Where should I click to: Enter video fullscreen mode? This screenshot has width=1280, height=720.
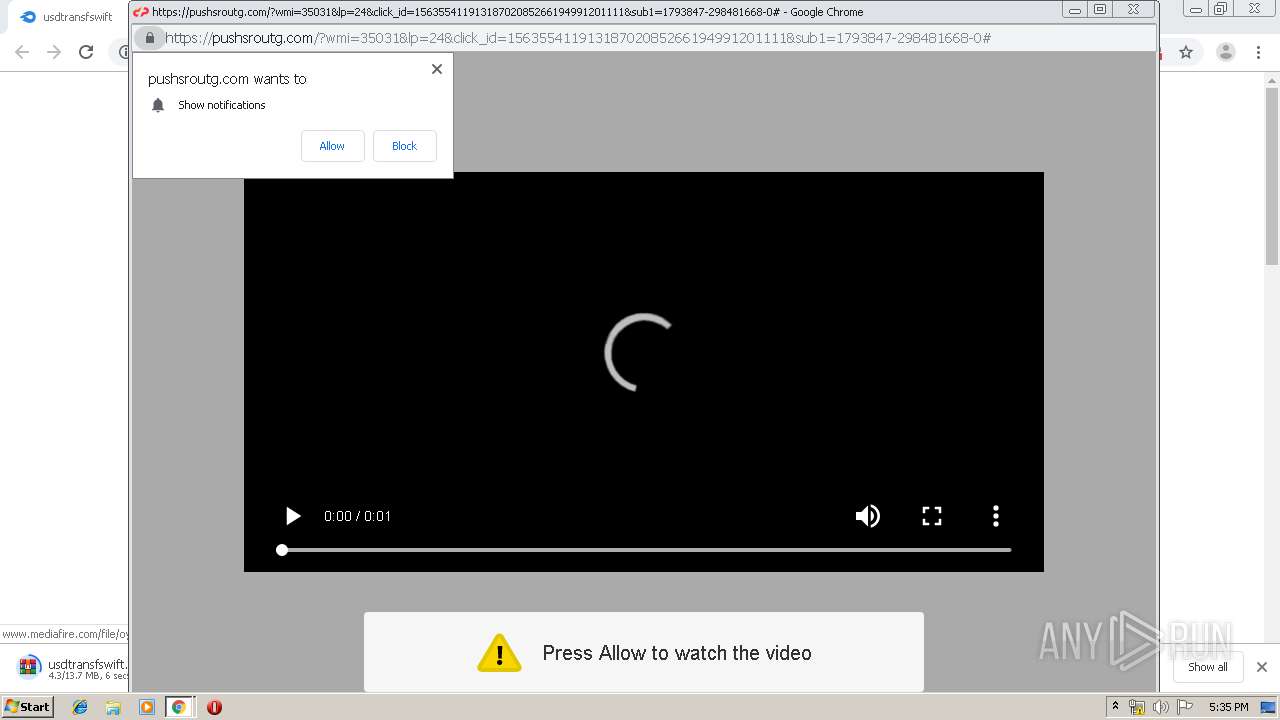(932, 516)
